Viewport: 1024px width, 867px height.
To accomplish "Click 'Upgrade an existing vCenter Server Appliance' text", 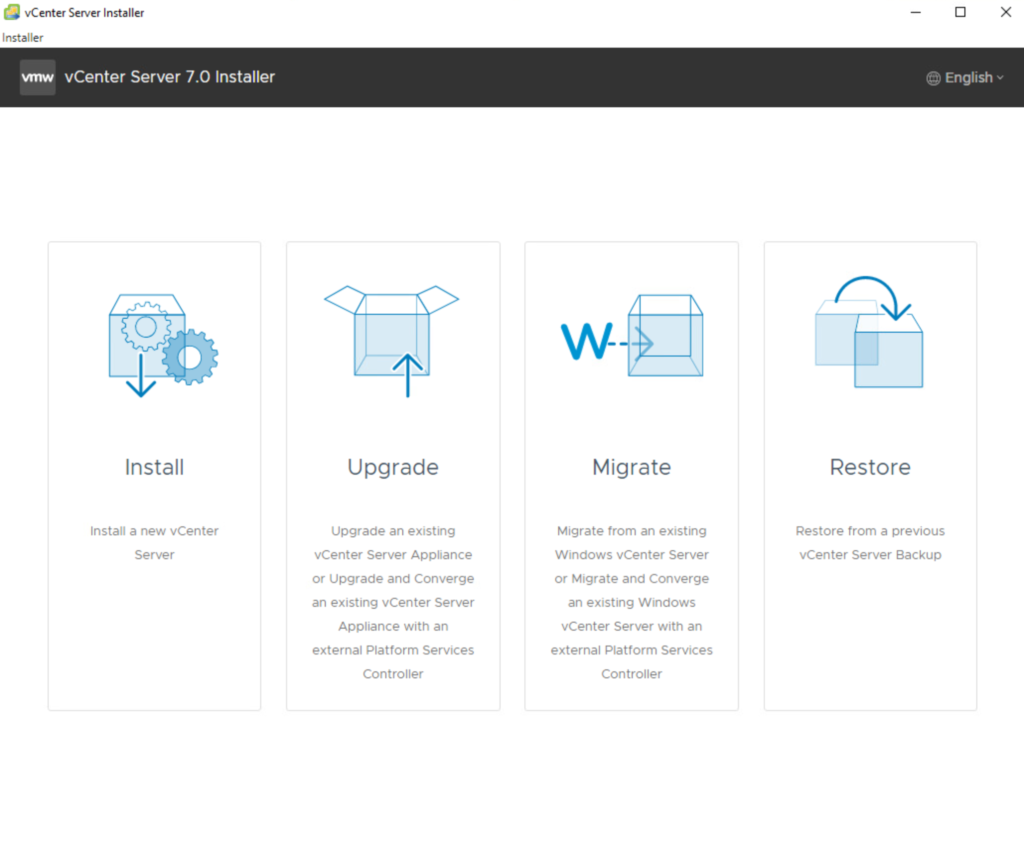I will point(392,542).
